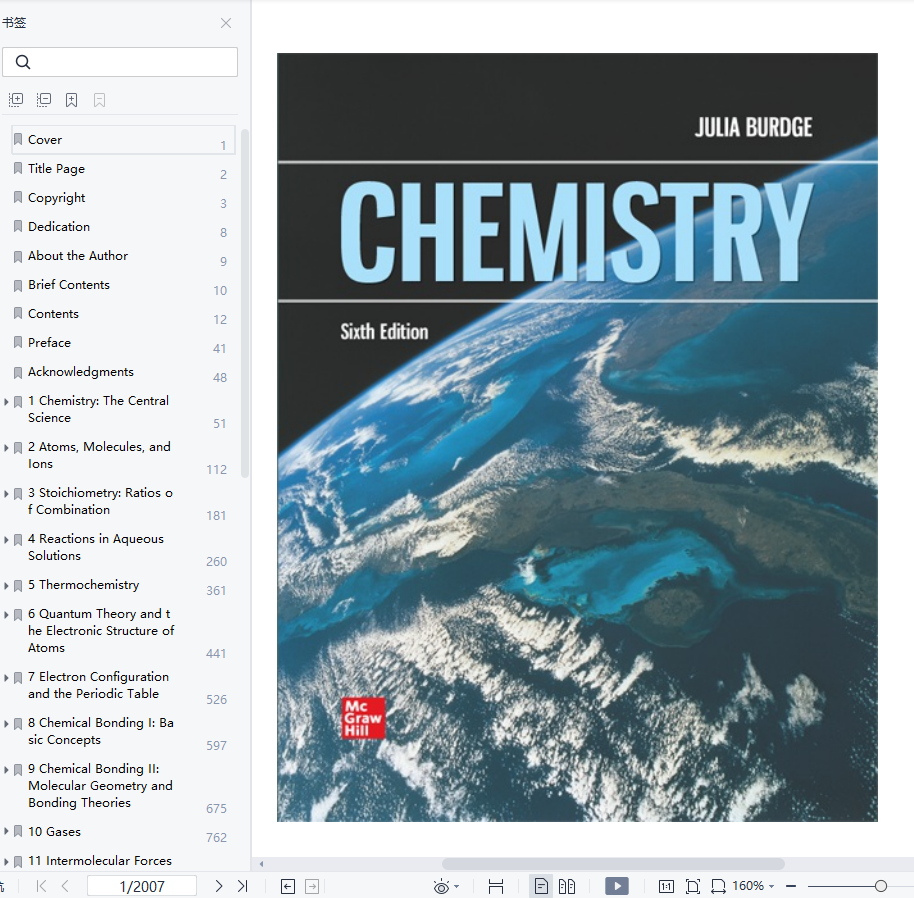Go to the first page

click(x=41, y=886)
